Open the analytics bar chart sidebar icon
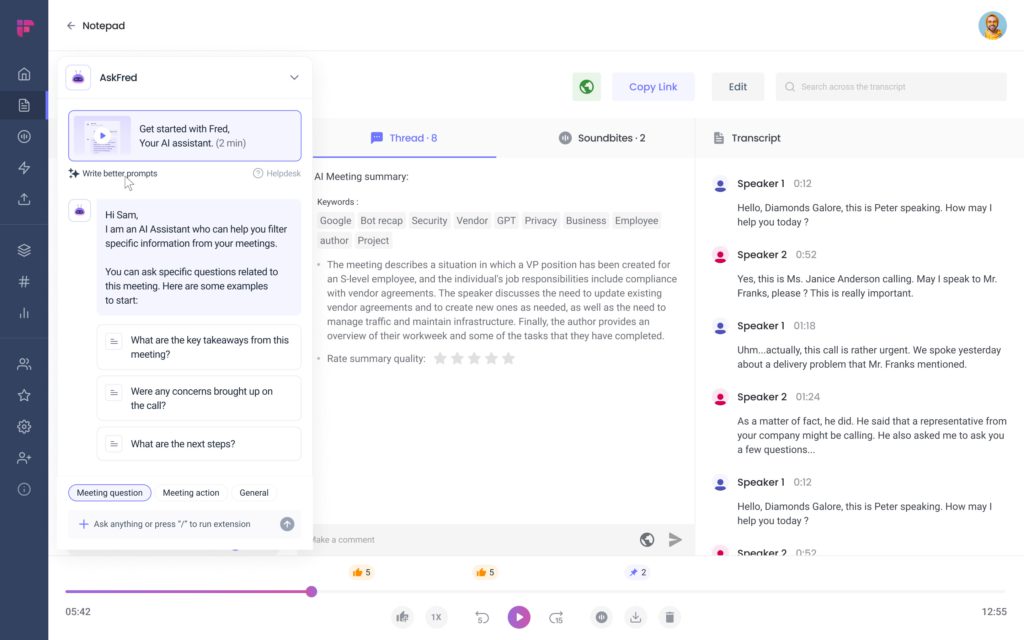The image size is (1024, 640). click(x=24, y=313)
